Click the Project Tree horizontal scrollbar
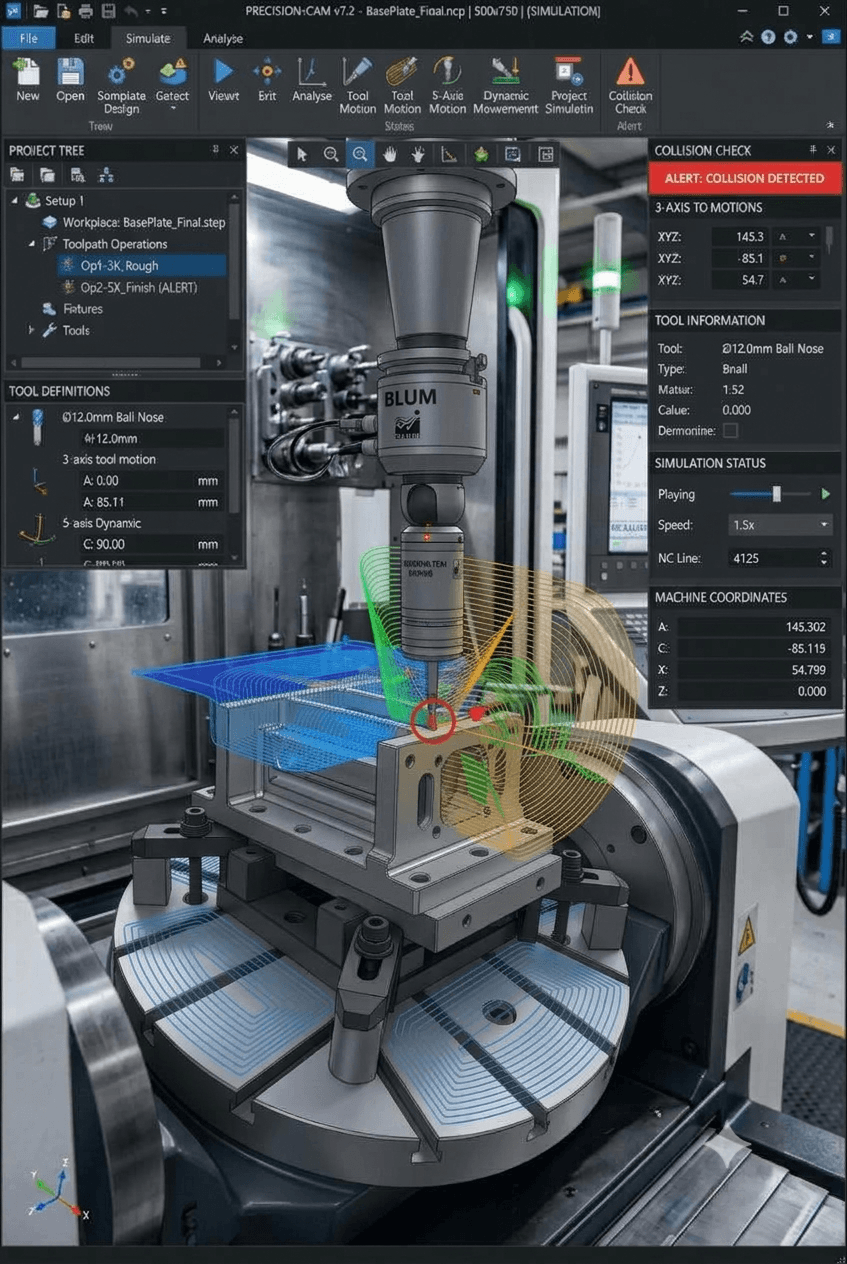The image size is (847, 1264). tap(112, 362)
